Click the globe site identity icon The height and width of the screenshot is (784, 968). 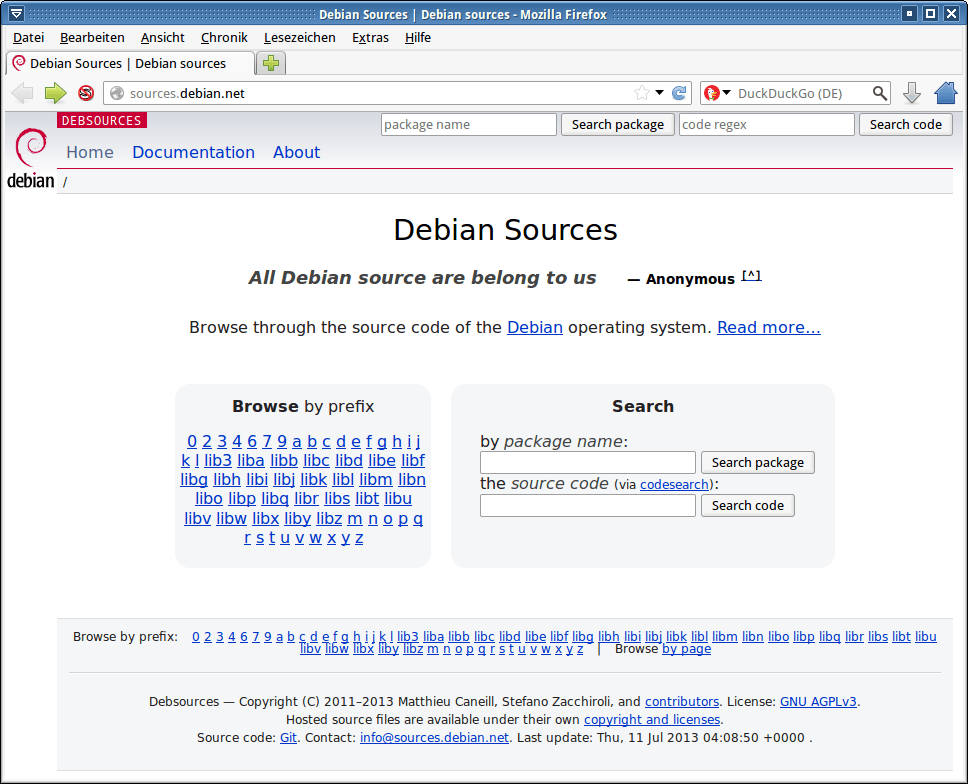point(117,93)
